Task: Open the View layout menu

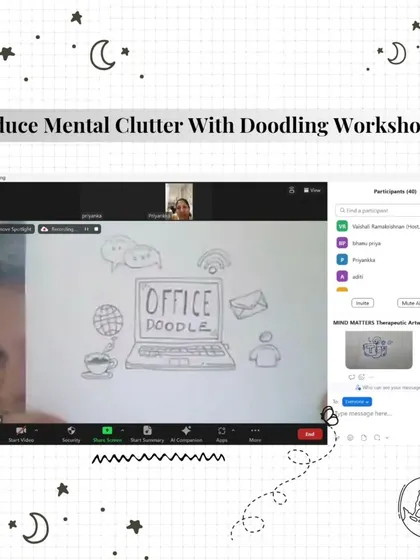Action: tap(312, 190)
